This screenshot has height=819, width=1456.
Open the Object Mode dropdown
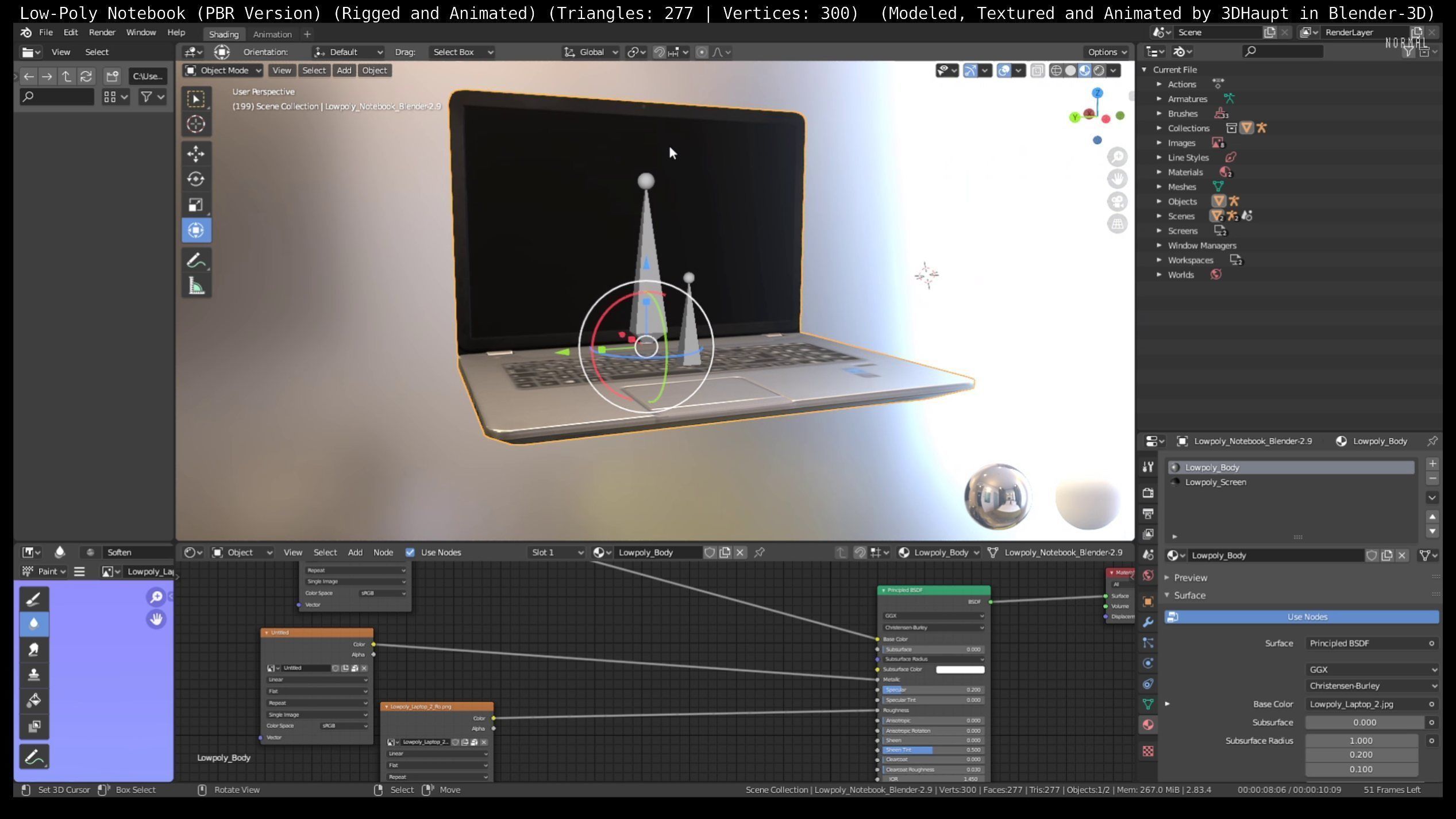(223, 71)
